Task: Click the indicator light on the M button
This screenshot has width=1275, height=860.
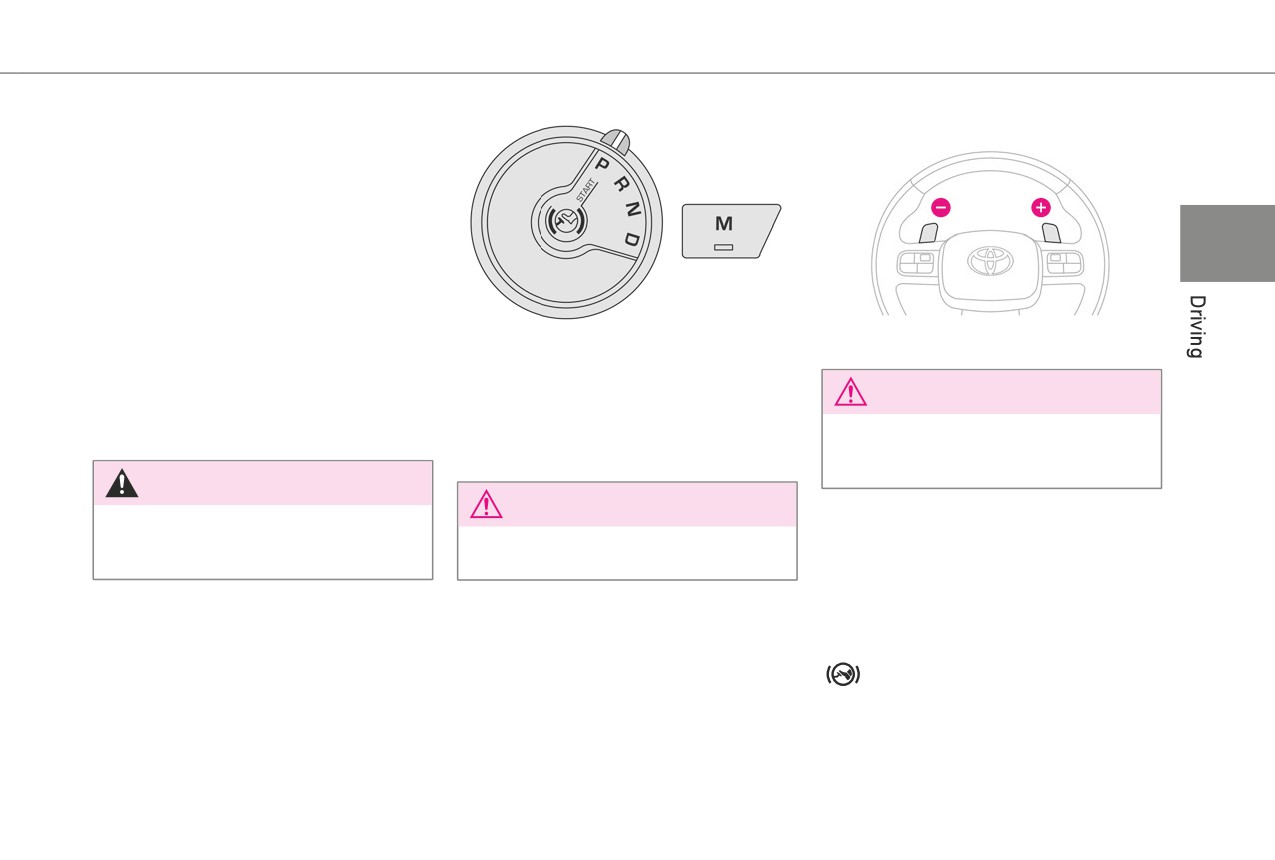Action: tap(723, 247)
